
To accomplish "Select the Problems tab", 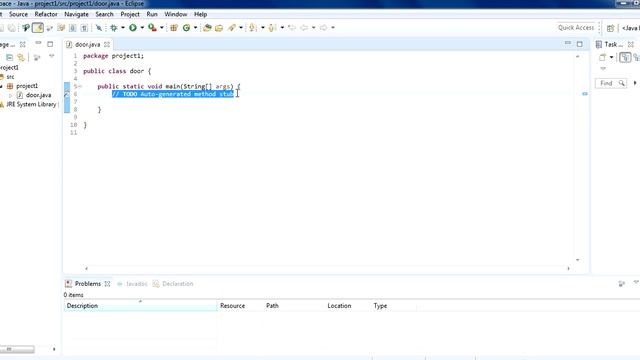I will click(88, 284).
